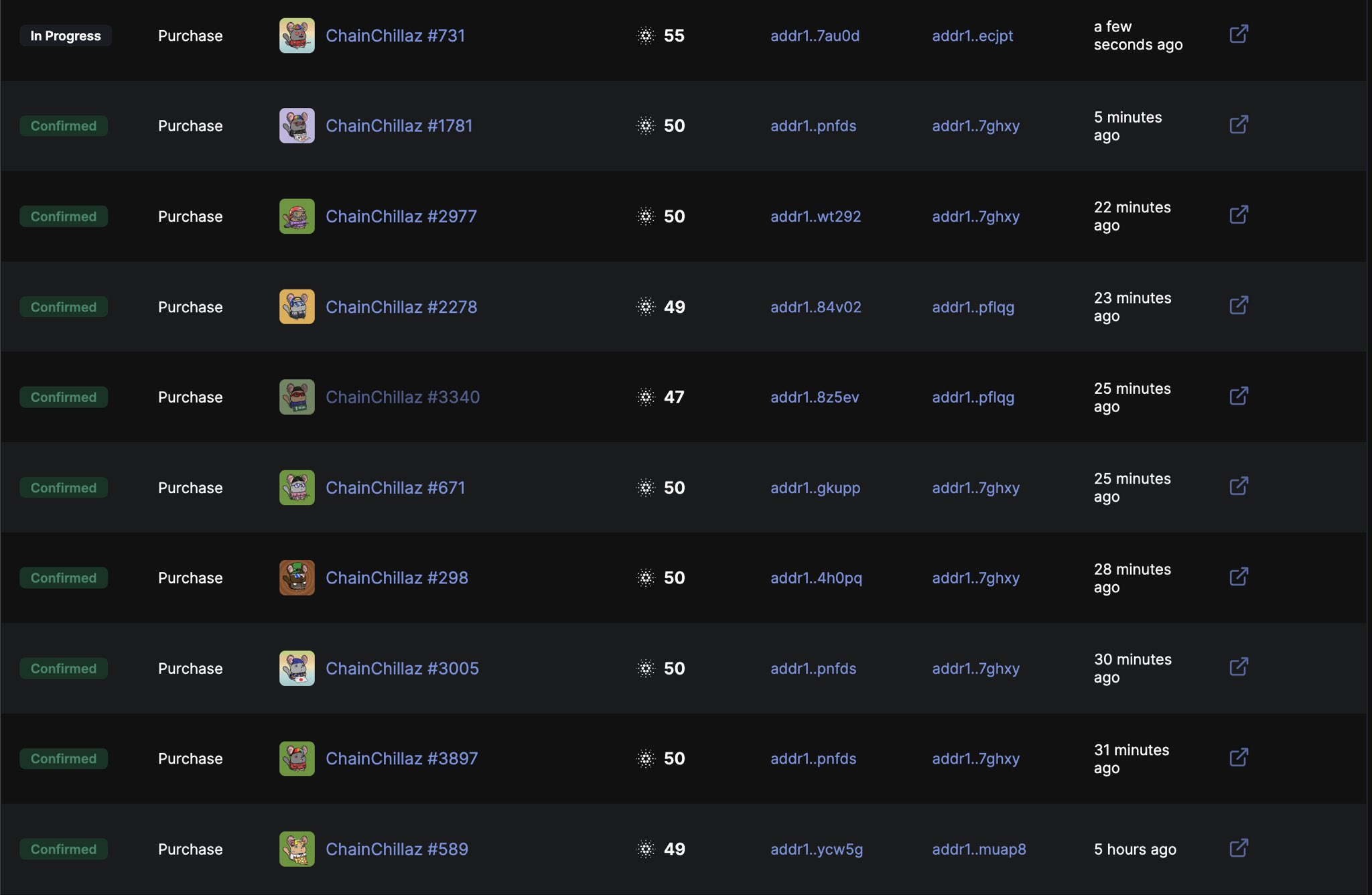Open external link for ChainChillaz #3340 transaction
The image size is (1372, 895).
coord(1239,396)
